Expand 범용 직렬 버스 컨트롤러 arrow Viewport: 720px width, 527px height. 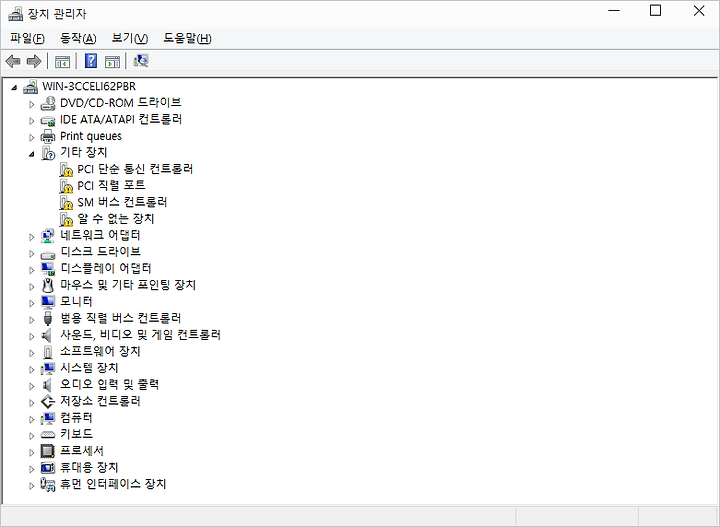point(32,320)
